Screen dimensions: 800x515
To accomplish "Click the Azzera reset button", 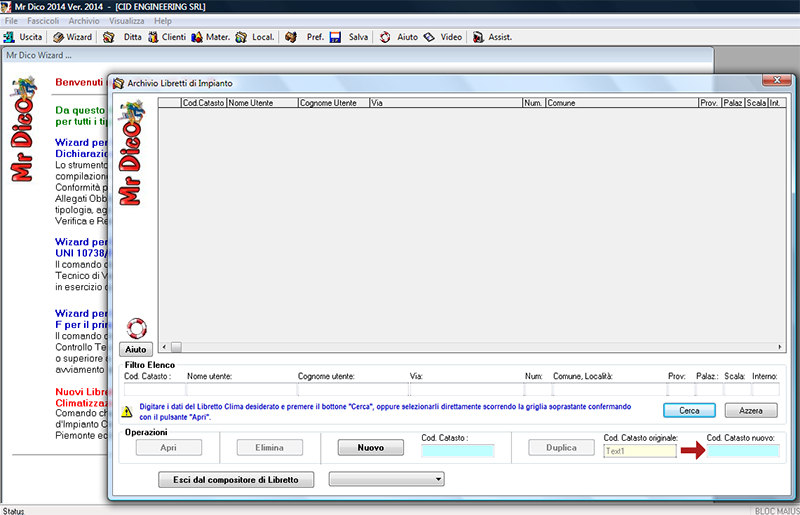I will click(750, 410).
